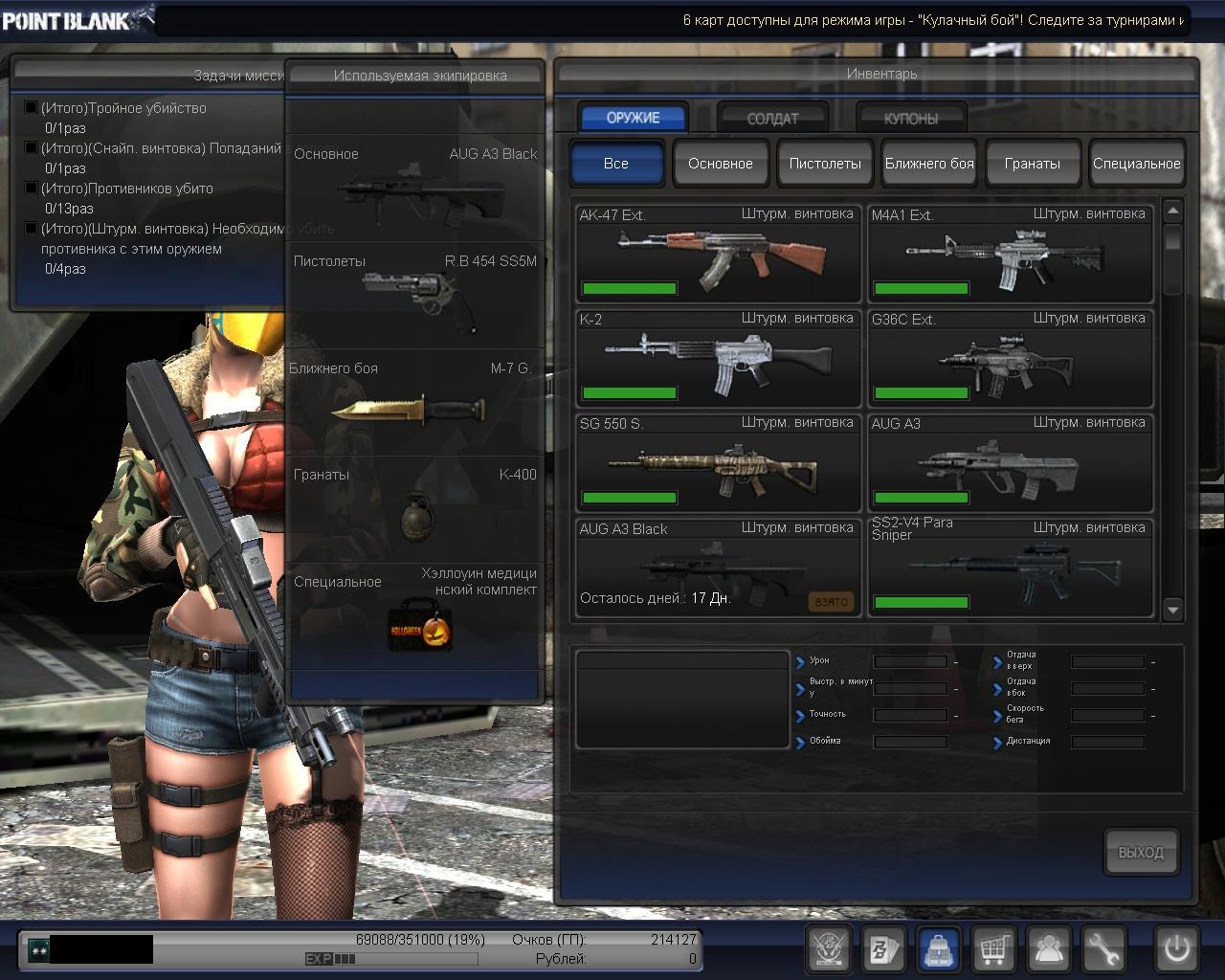1225x980 pixels.
Task: Click the Рублей balance label
Action: [x=561, y=959]
